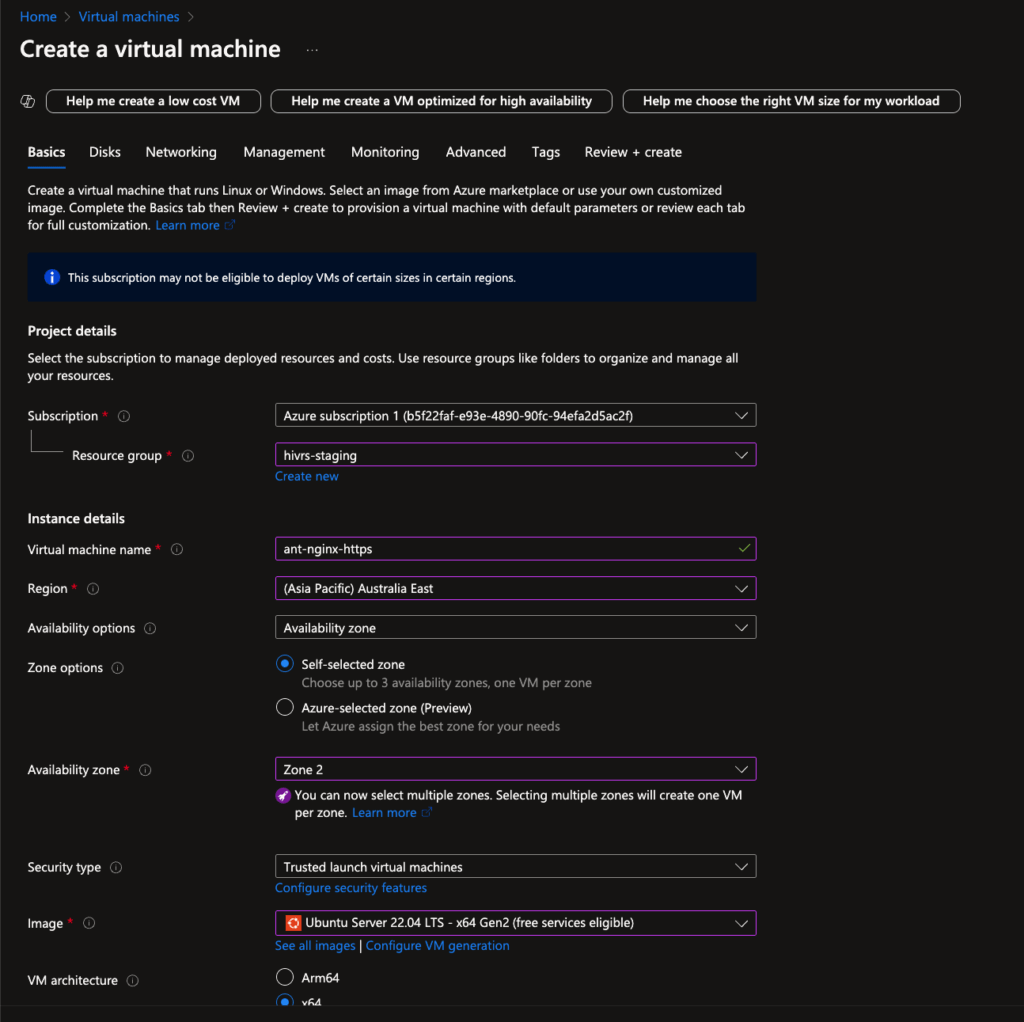
Task: Choose the Arm64 architecture radio button
Action: pos(285,977)
